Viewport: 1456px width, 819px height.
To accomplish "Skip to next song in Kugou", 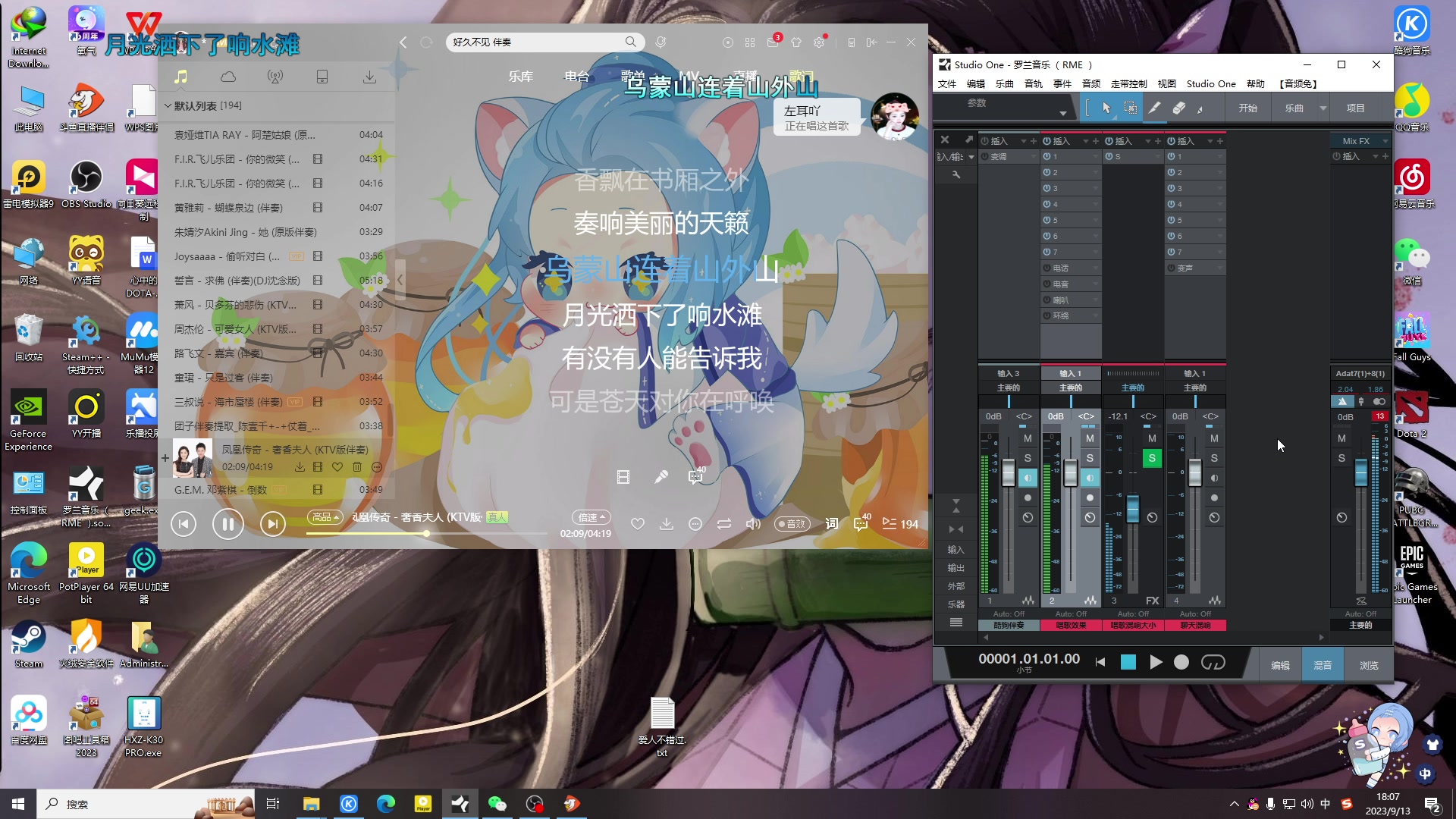I will click(x=273, y=523).
